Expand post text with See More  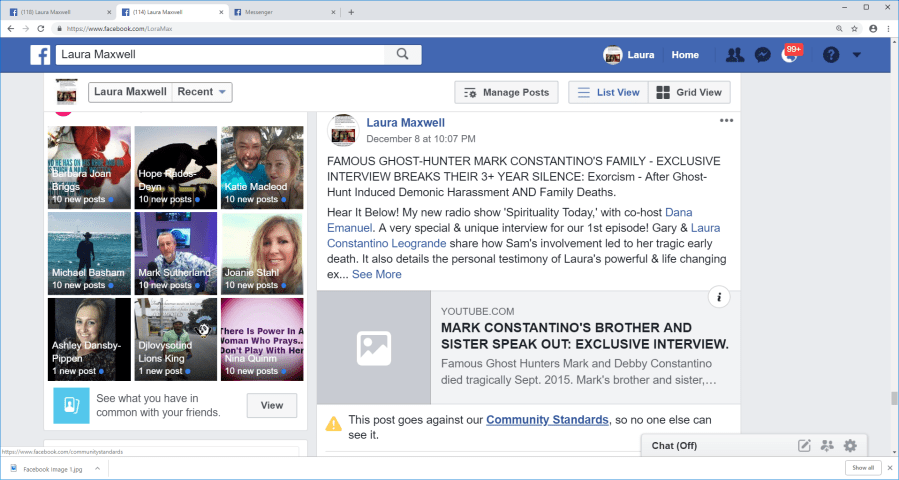pyautogui.click(x=376, y=274)
